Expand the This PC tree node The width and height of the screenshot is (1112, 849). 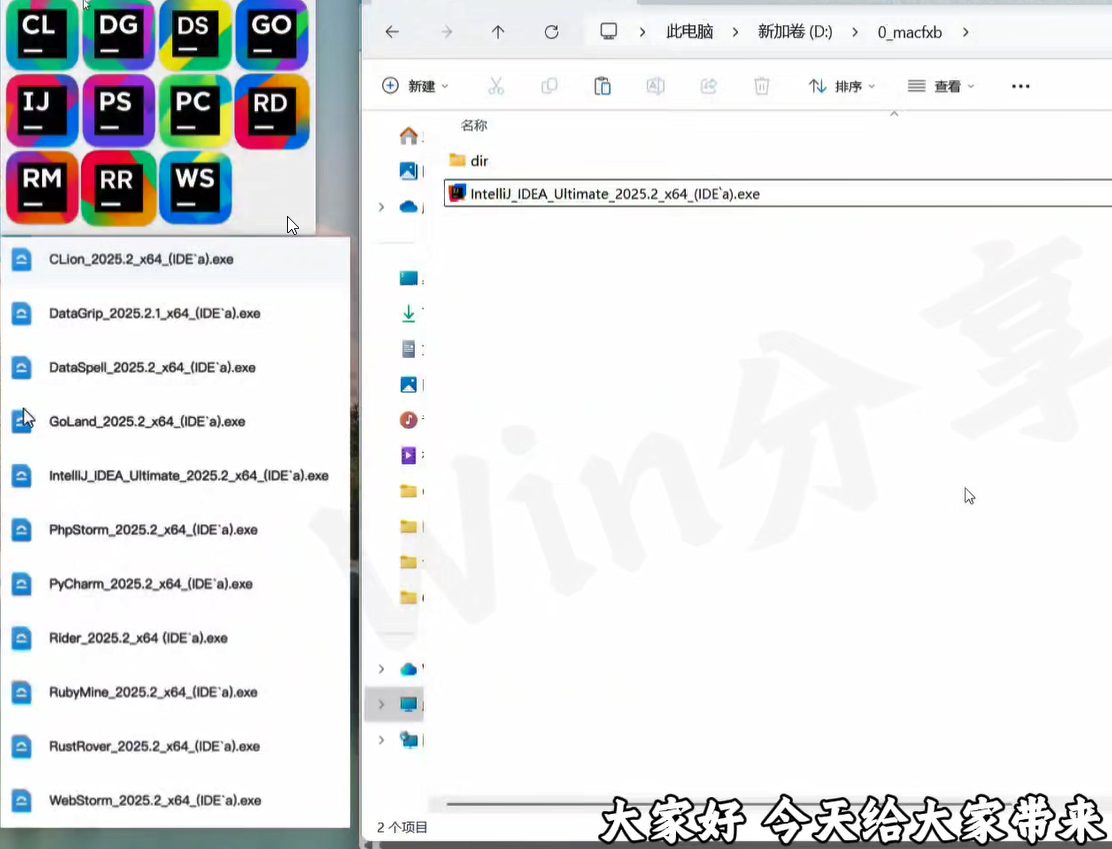382,704
